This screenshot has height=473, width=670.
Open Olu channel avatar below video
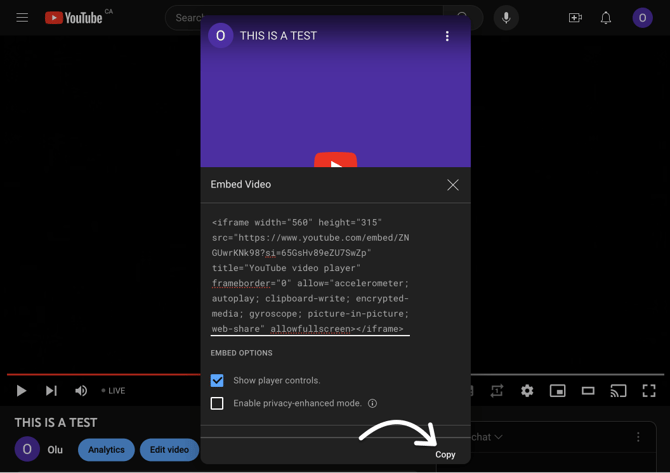(x=27, y=449)
